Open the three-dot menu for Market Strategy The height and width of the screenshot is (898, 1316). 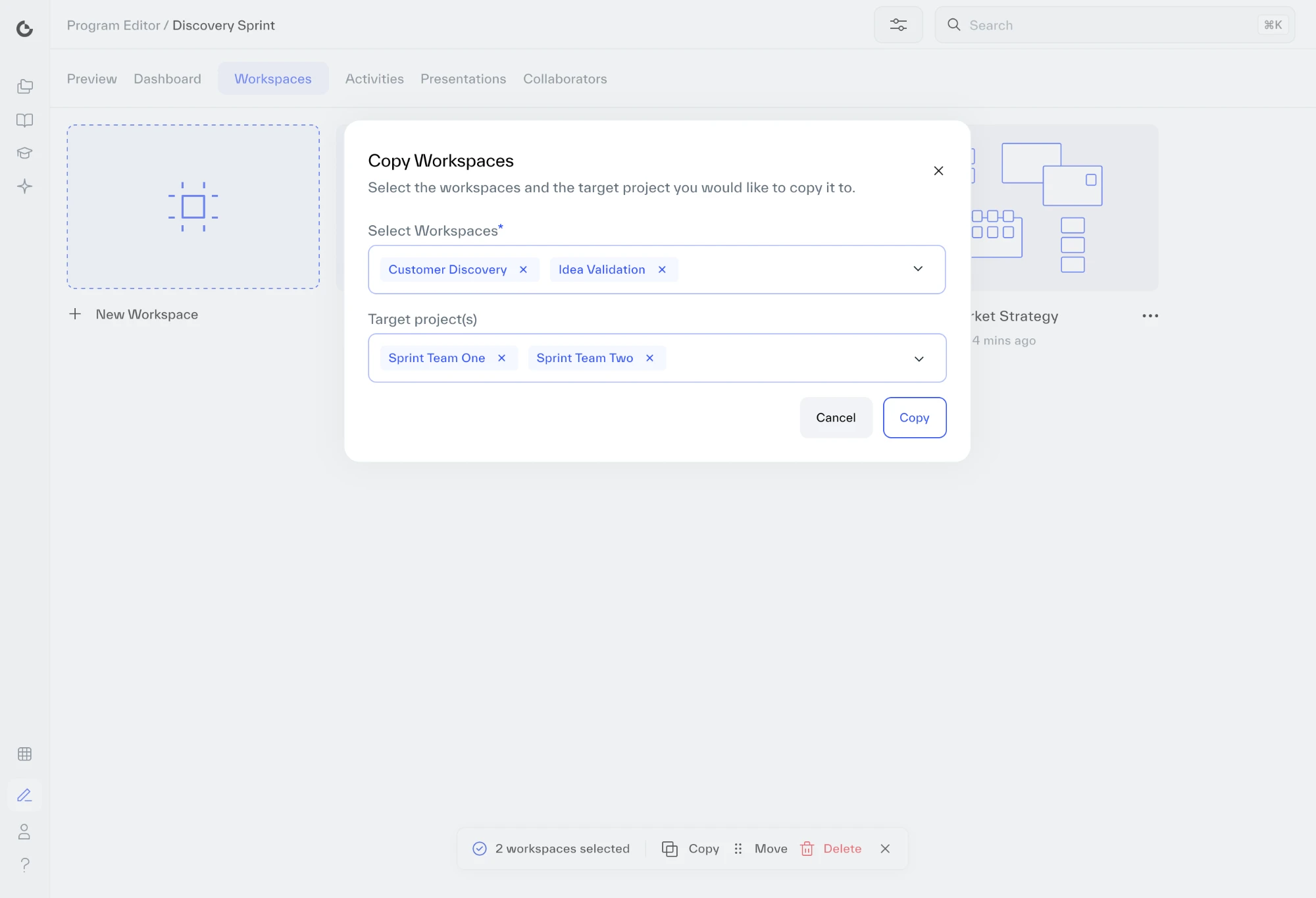pos(1150,316)
